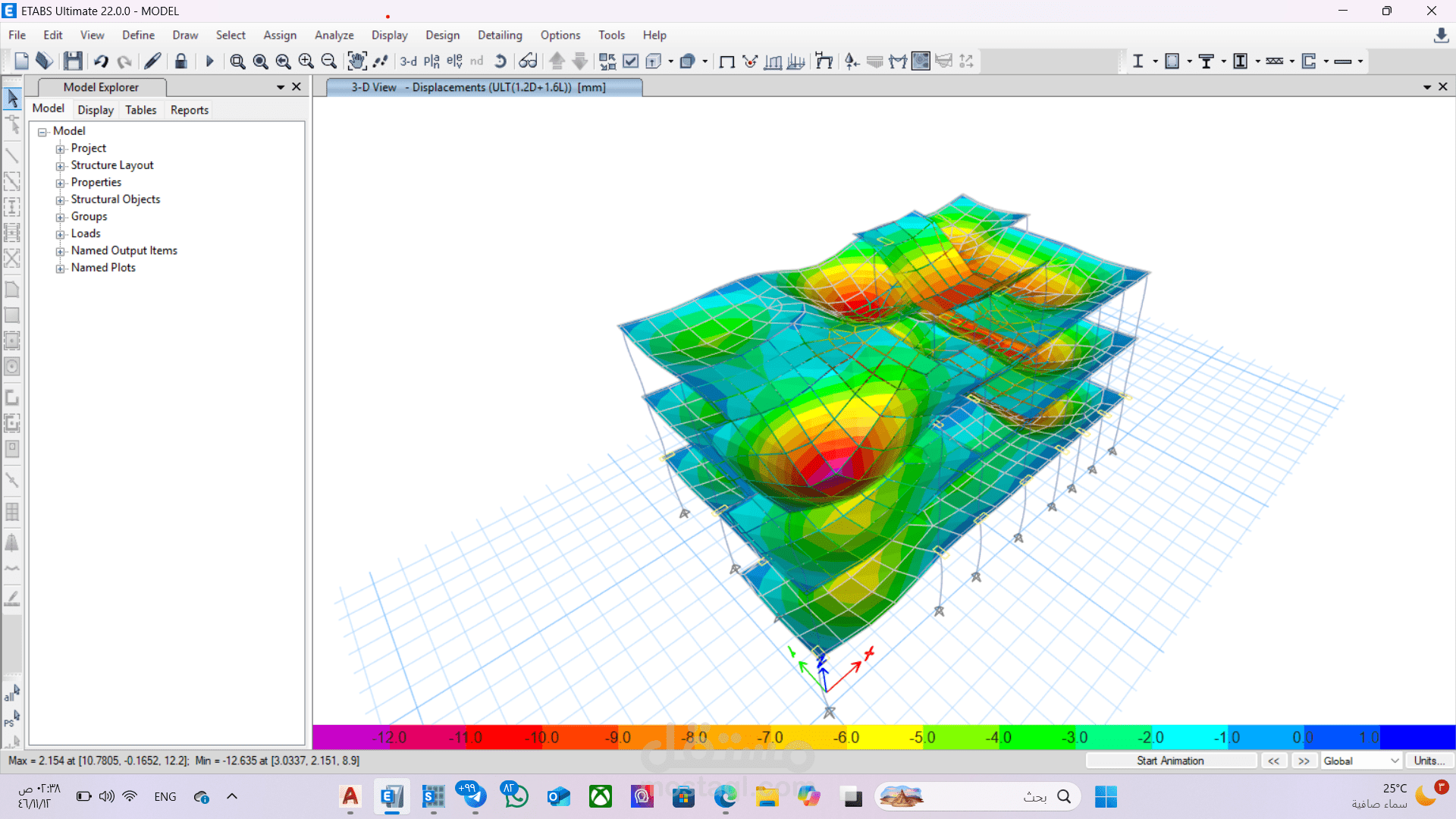
Task: Click the Lock model padlock icon
Action: 180,61
